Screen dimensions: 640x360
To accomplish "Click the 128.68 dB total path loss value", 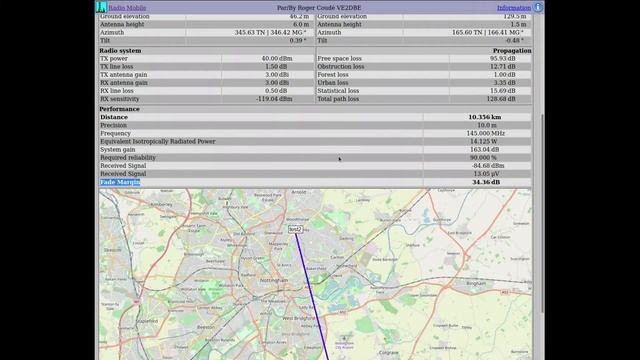I will pyautogui.click(x=501, y=99).
